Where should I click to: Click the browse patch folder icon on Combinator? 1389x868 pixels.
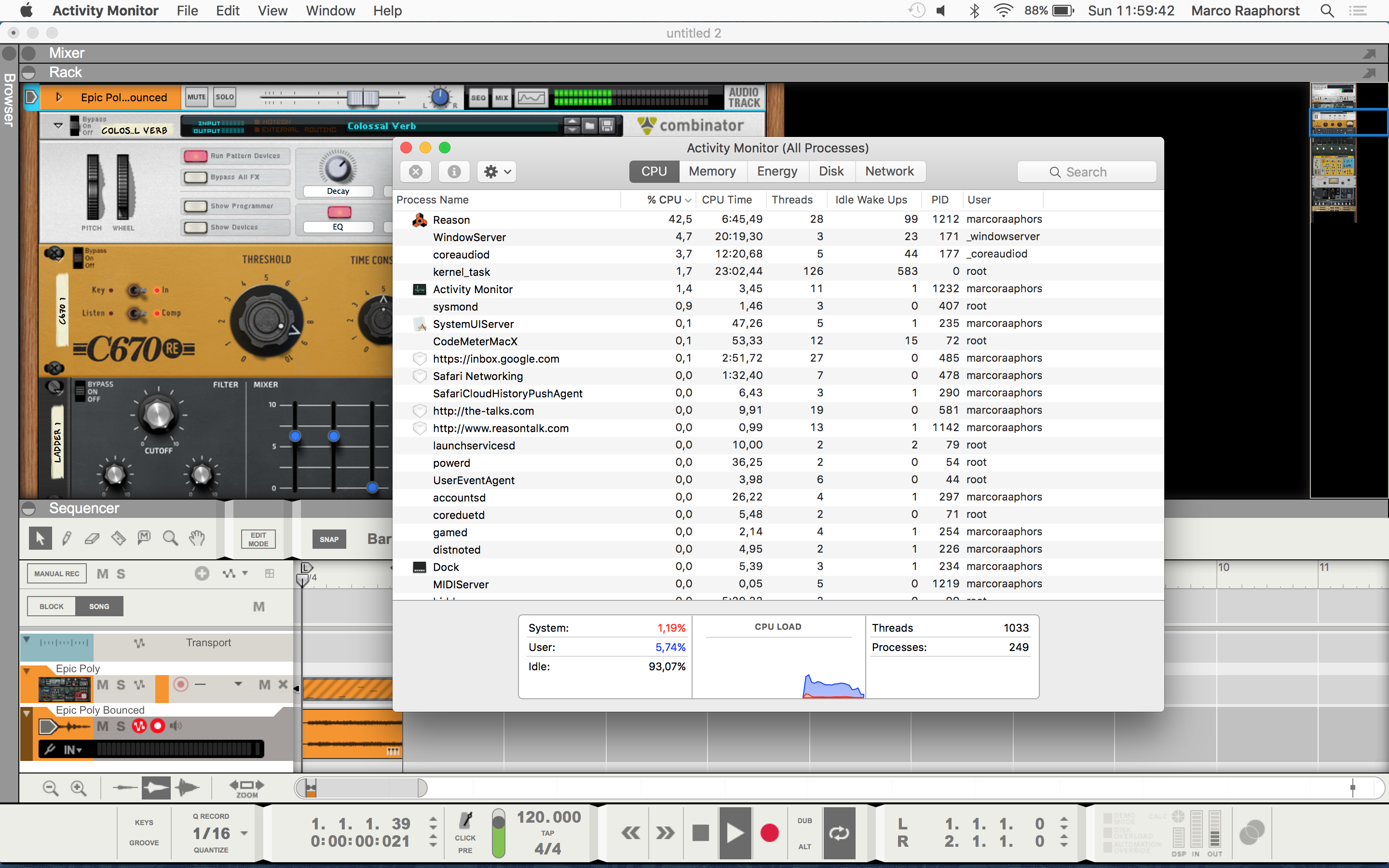589,126
